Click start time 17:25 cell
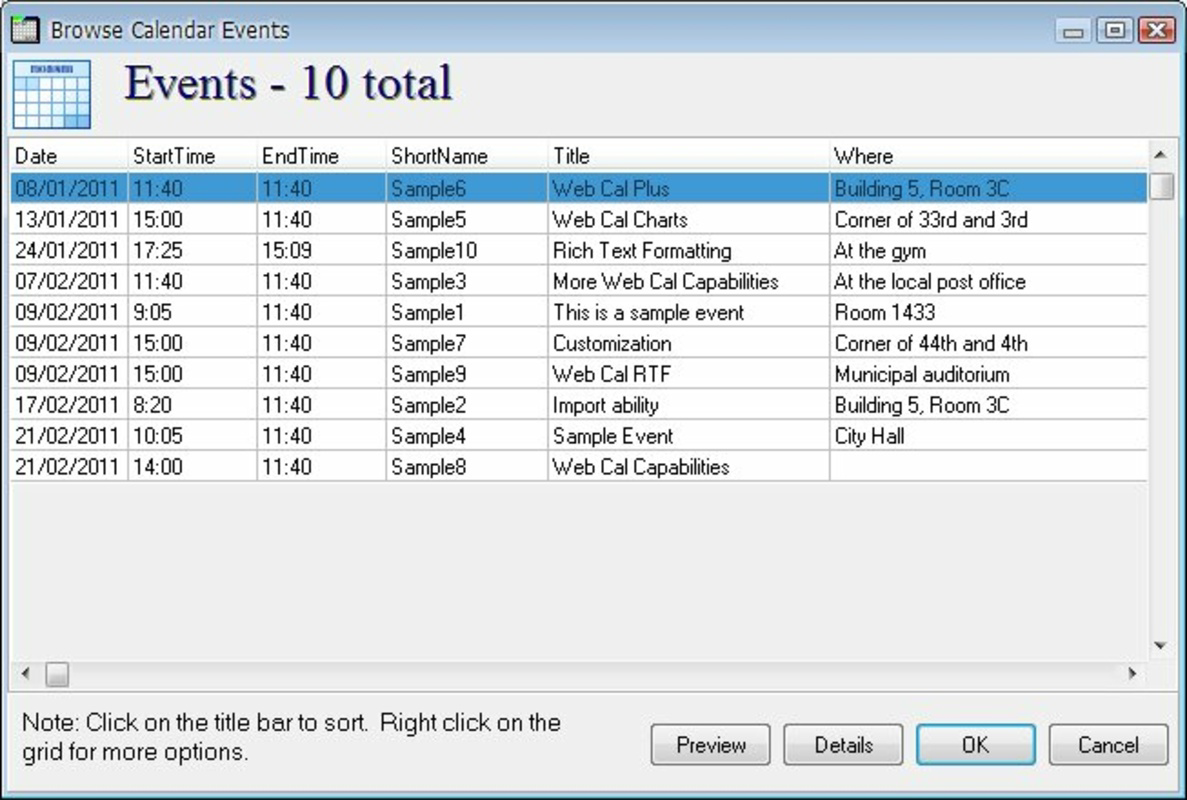 (x=192, y=251)
